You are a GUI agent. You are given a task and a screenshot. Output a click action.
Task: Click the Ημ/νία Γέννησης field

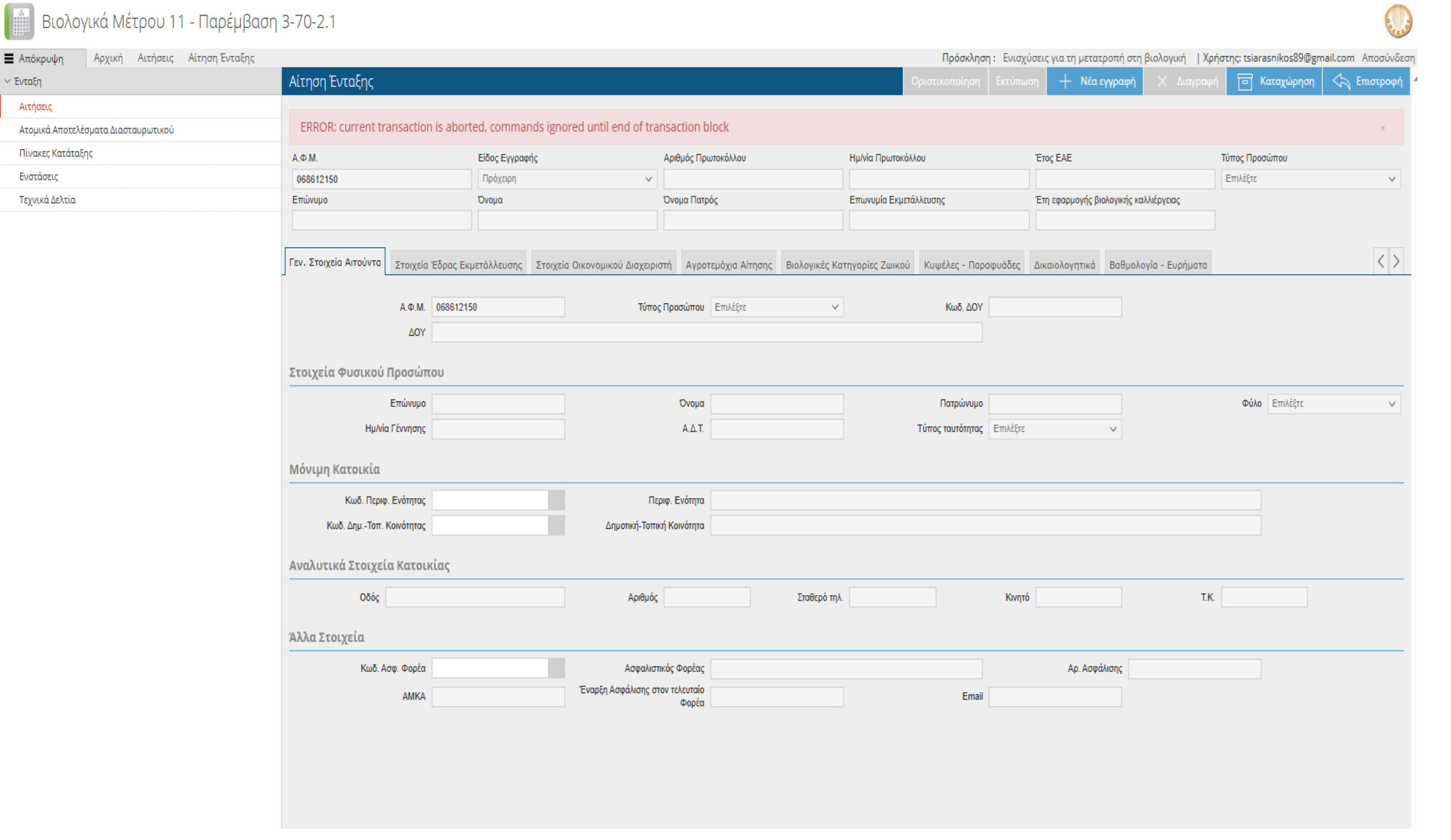(498, 429)
